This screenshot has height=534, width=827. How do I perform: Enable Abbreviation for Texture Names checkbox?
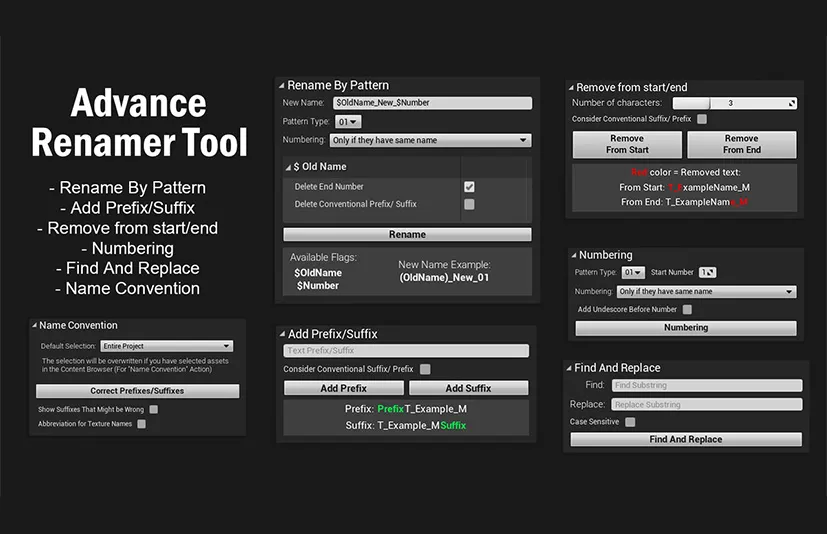point(141,424)
